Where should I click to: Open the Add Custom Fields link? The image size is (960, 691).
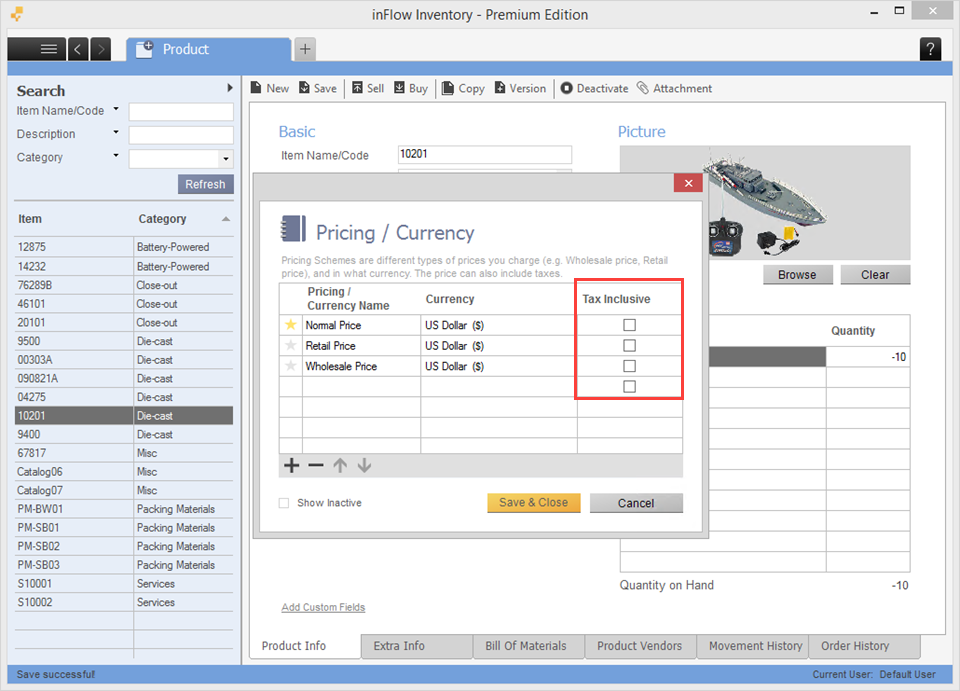323,607
